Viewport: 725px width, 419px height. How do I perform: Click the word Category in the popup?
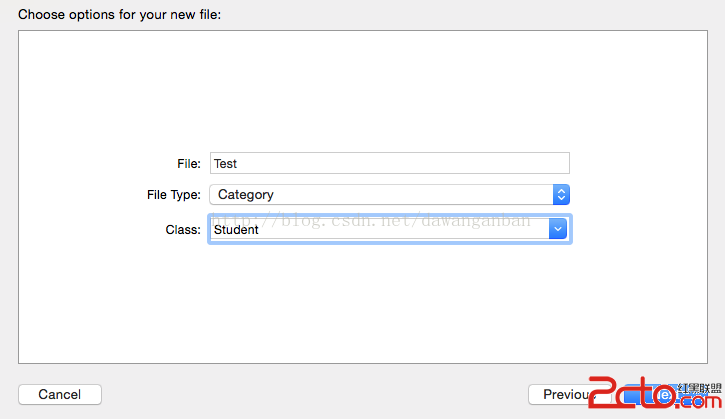[x=246, y=195]
